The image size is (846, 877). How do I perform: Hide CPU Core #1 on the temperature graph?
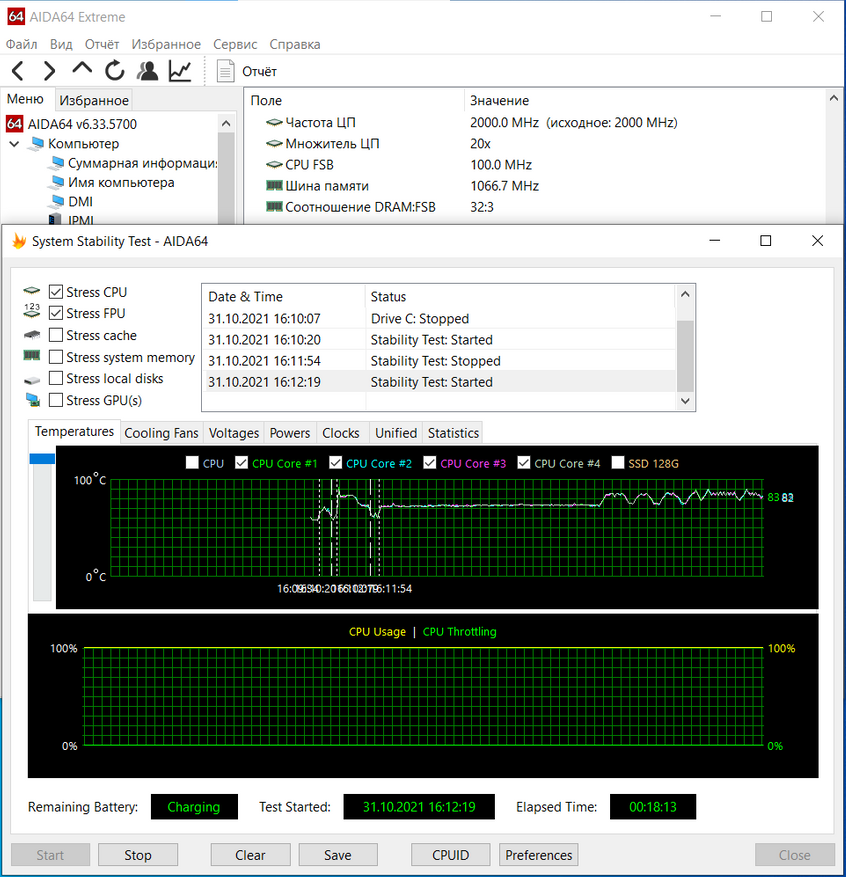[242, 463]
